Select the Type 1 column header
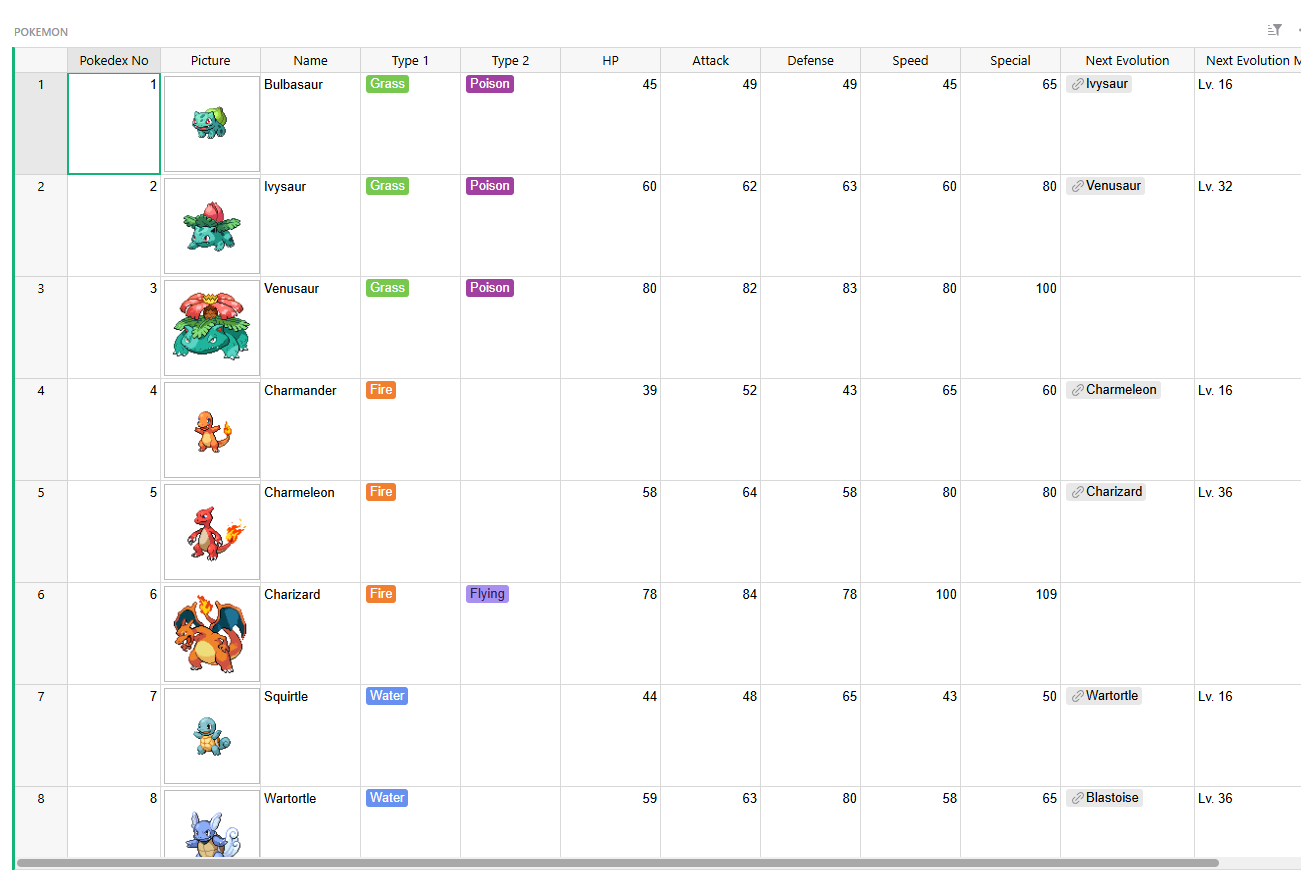This screenshot has height=885, width=1301. [411, 60]
